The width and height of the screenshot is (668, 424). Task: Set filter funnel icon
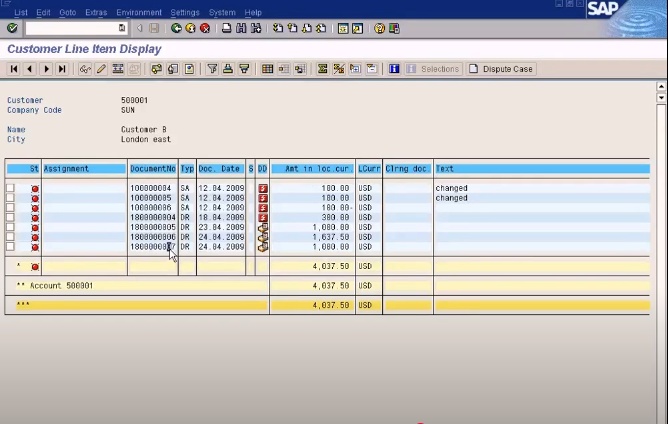tap(212, 69)
